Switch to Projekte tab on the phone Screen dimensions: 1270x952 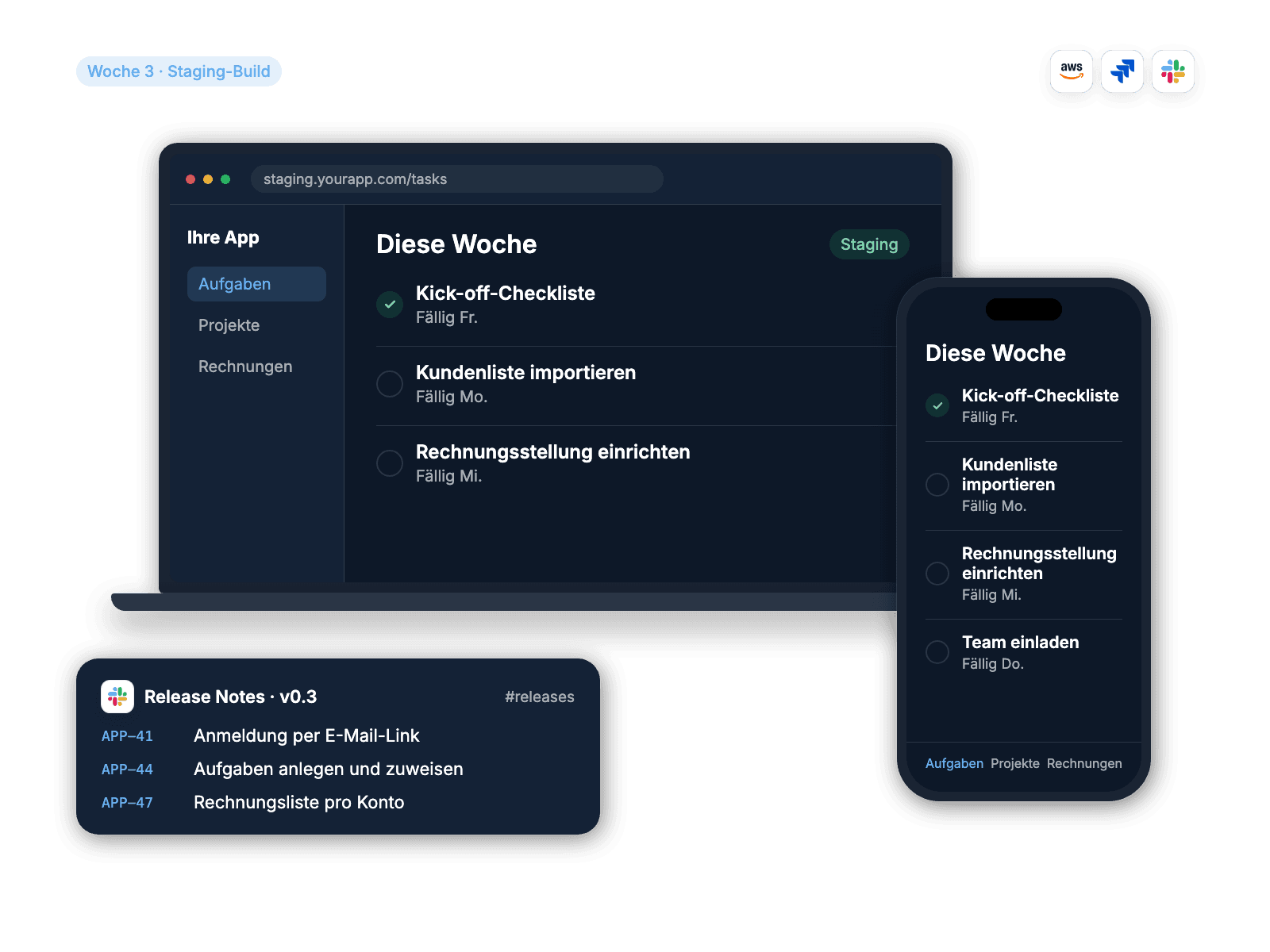(x=1015, y=763)
